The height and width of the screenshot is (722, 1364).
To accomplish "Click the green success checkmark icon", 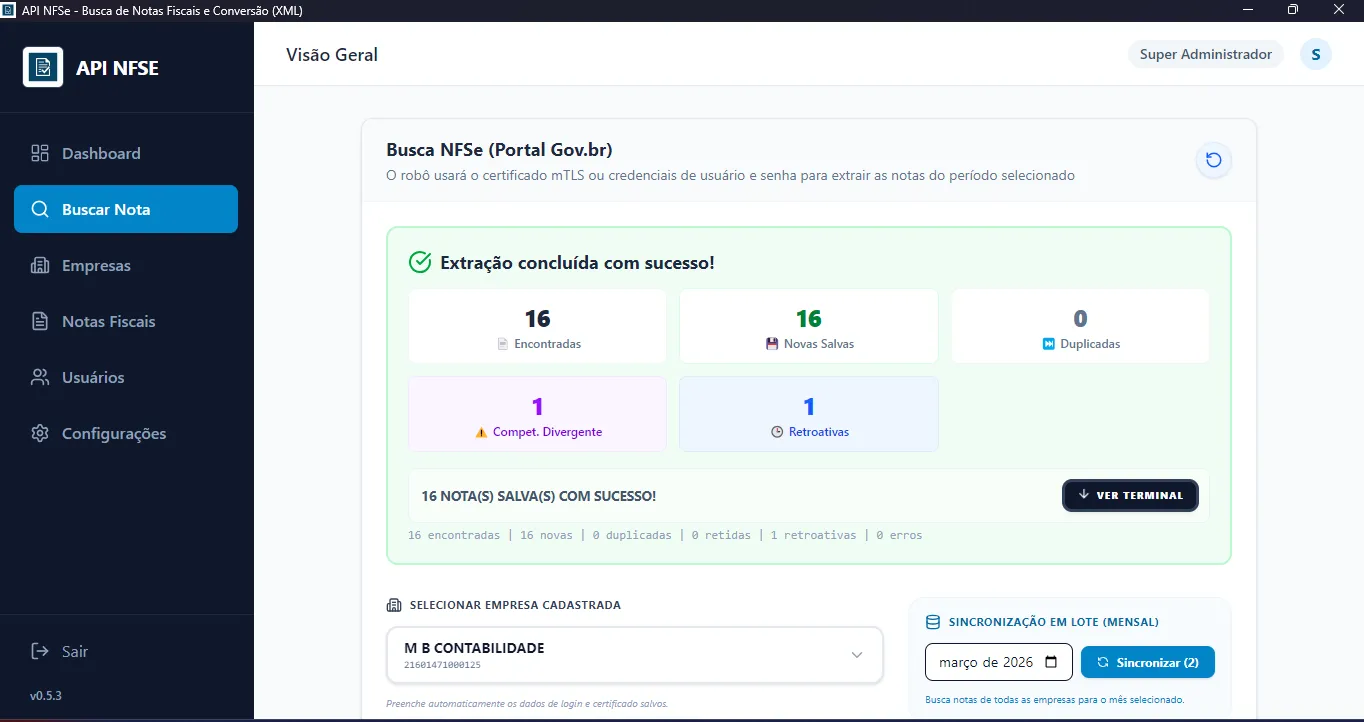I will (420, 262).
